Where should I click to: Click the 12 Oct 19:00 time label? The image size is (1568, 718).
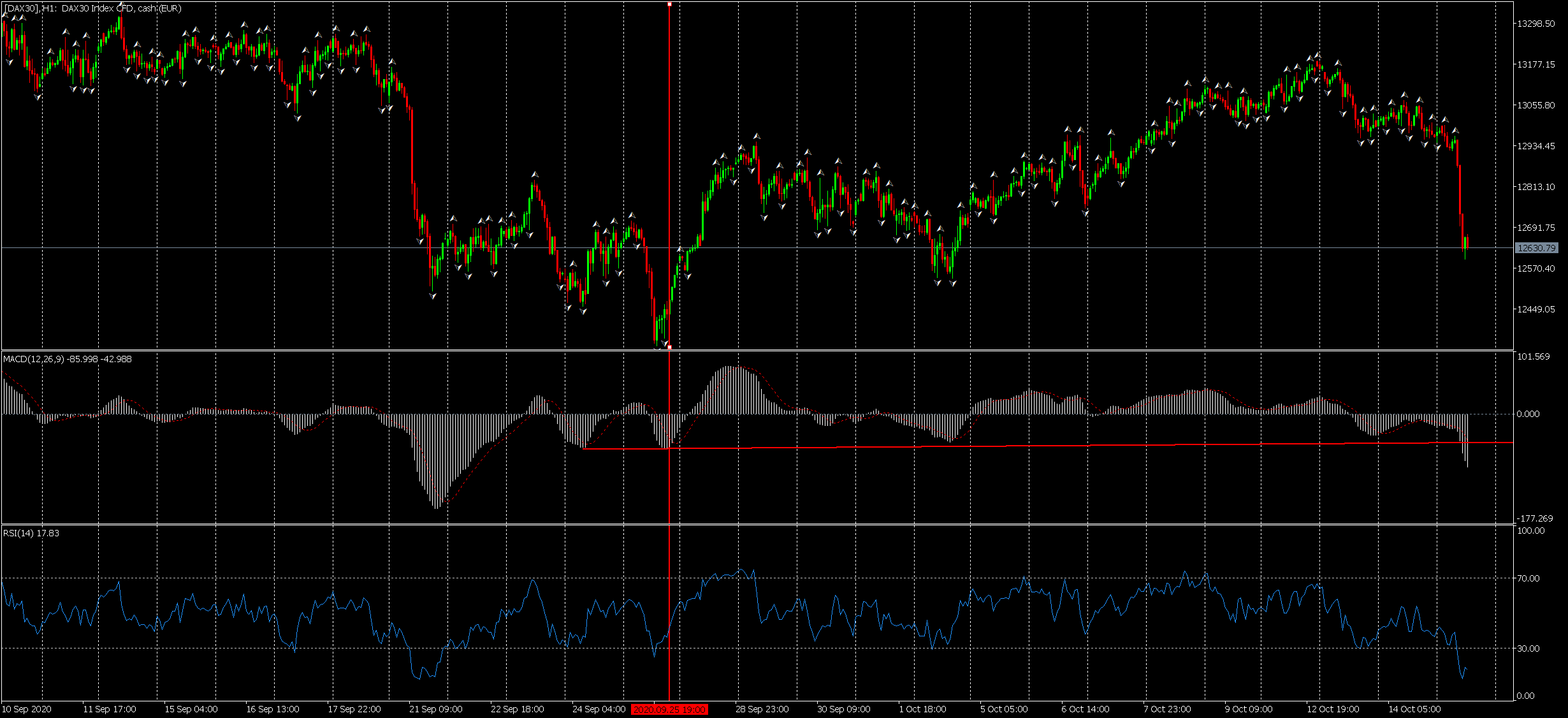point(1333,709)
